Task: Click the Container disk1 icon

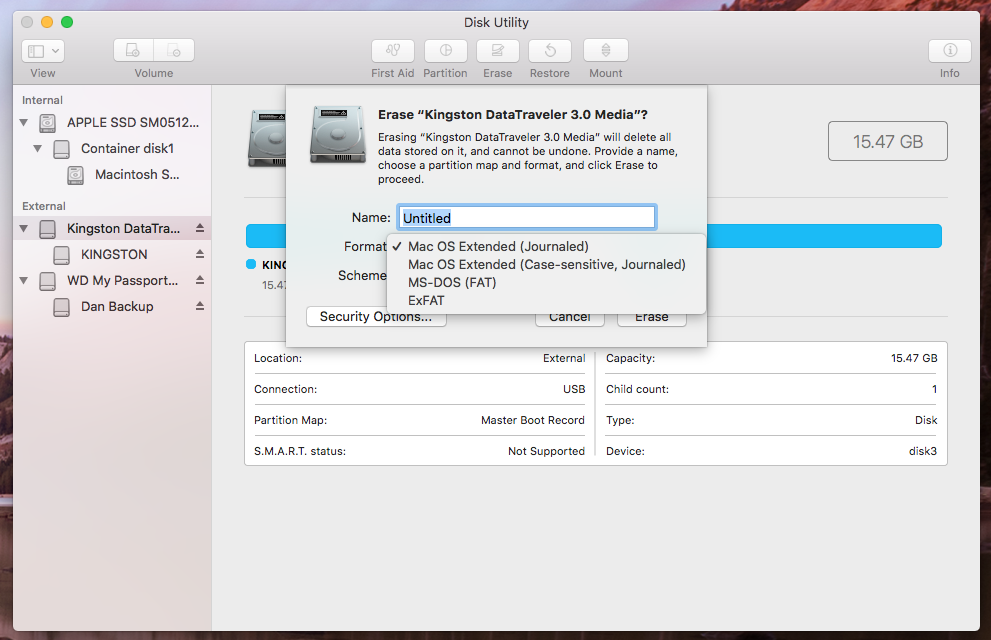Action: pos(61,149)
